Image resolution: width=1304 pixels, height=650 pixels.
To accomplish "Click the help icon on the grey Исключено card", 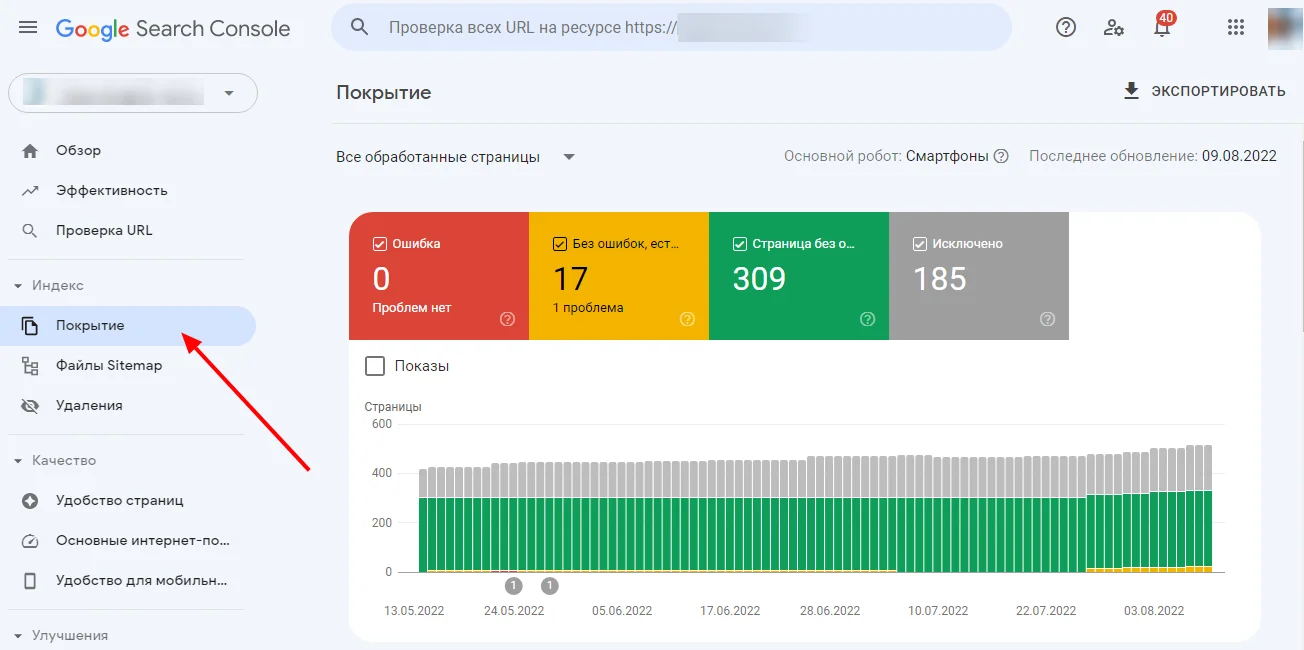I will [x=1047, y=319].
